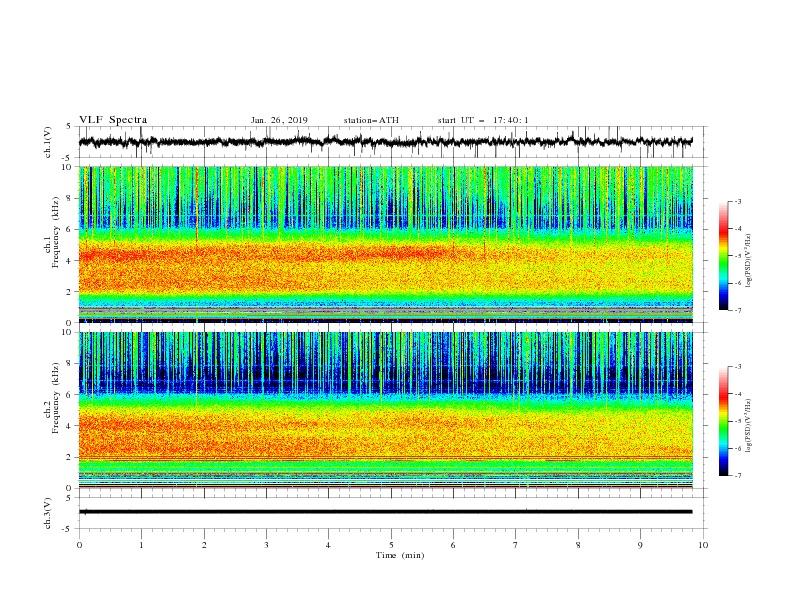
Task: Click the ch.1 spectrogram plot area
Action: tap(386, 244)
